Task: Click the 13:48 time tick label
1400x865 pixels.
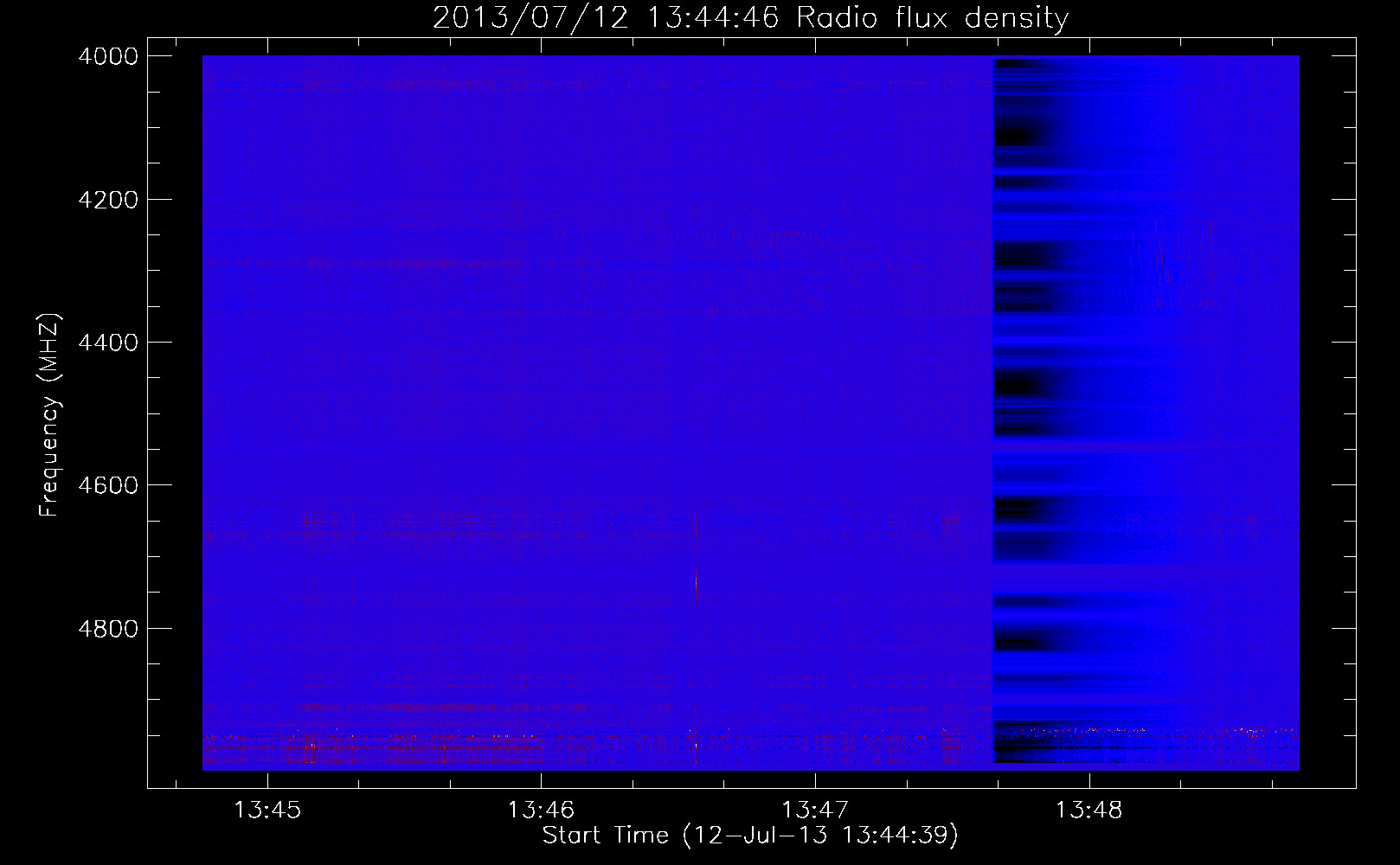Action: (1089, 811)
